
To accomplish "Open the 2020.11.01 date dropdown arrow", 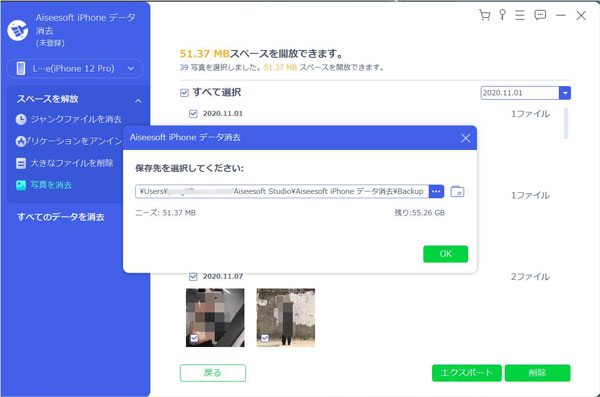I will click(x=565, y=93).
